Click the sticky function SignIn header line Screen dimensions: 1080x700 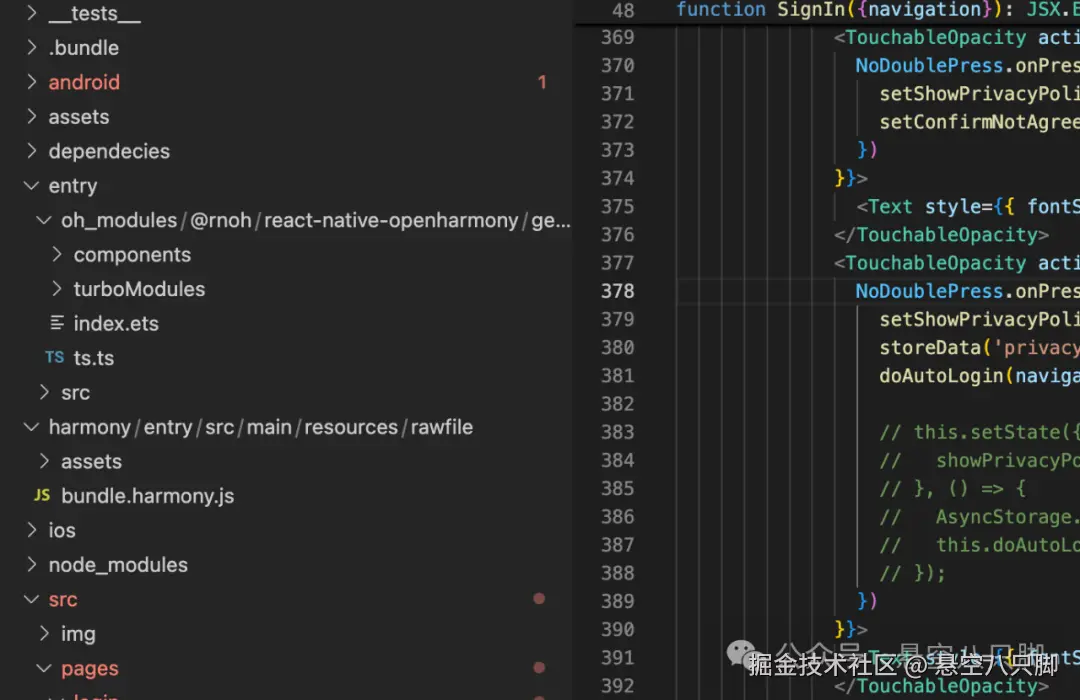(x=827, y=10)
